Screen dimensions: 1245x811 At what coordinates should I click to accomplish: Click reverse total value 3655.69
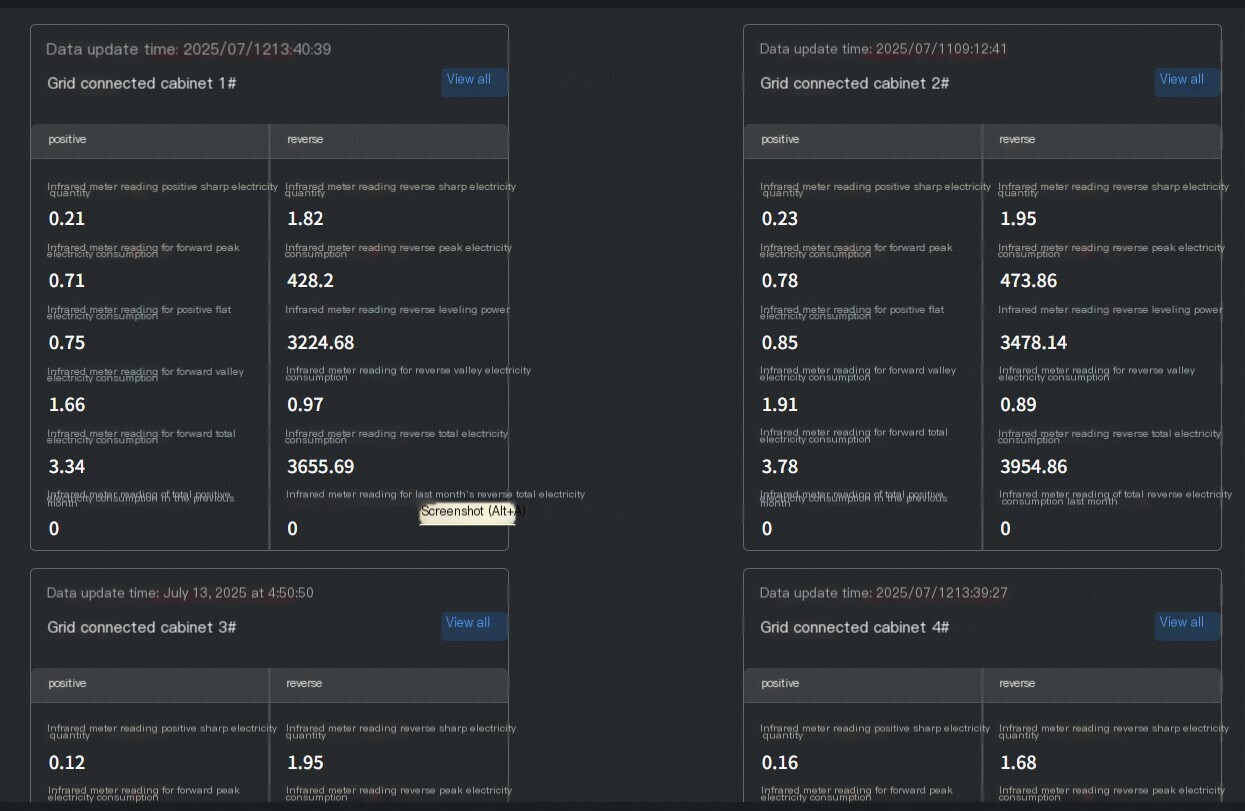[321, 466]
